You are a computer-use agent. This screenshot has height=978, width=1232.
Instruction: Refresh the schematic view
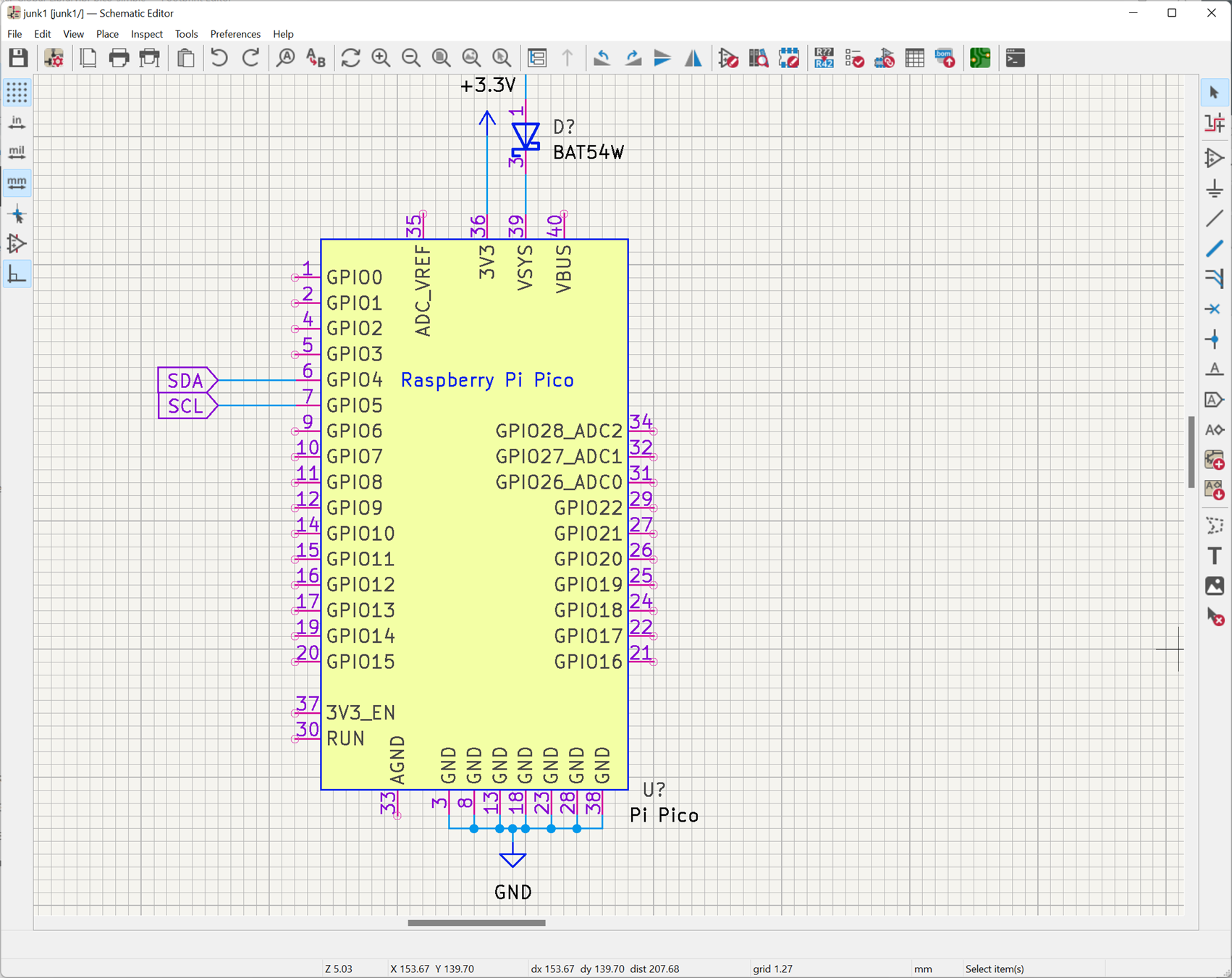point(351,58)
